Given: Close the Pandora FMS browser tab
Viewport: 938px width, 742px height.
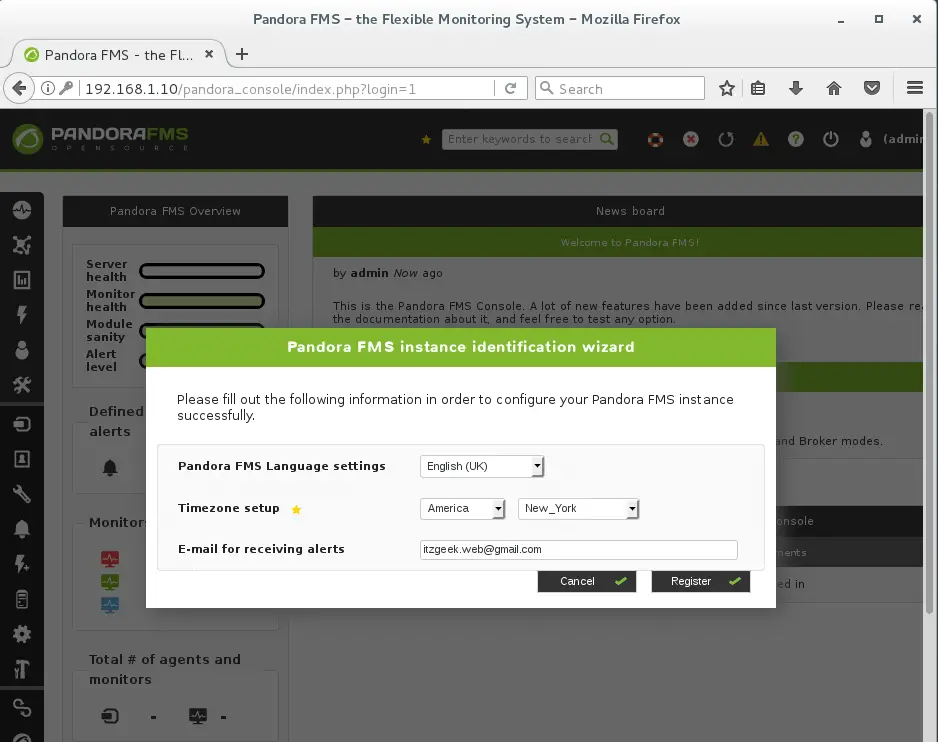Looking at the screenshot, I should 209,54.
